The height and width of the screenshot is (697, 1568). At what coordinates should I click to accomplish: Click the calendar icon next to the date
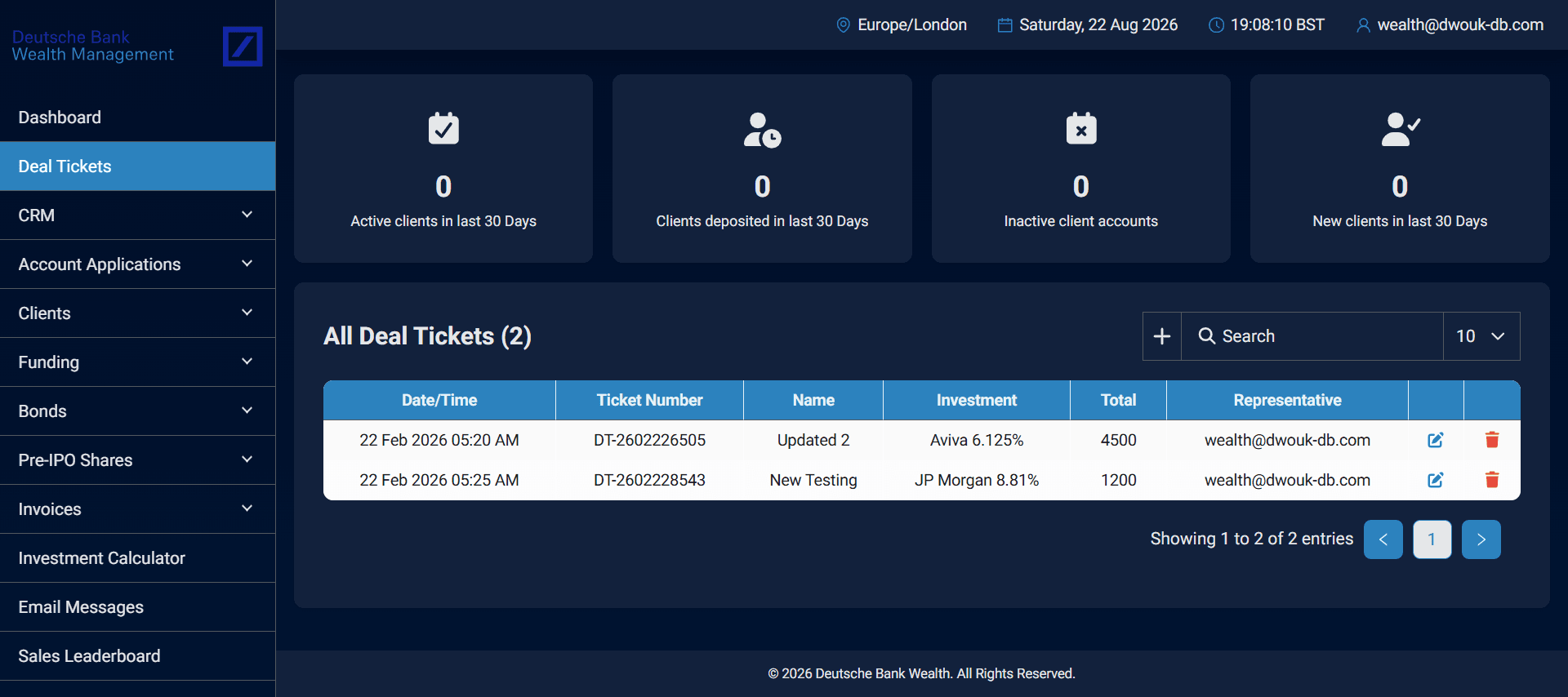pos(1005,25)
